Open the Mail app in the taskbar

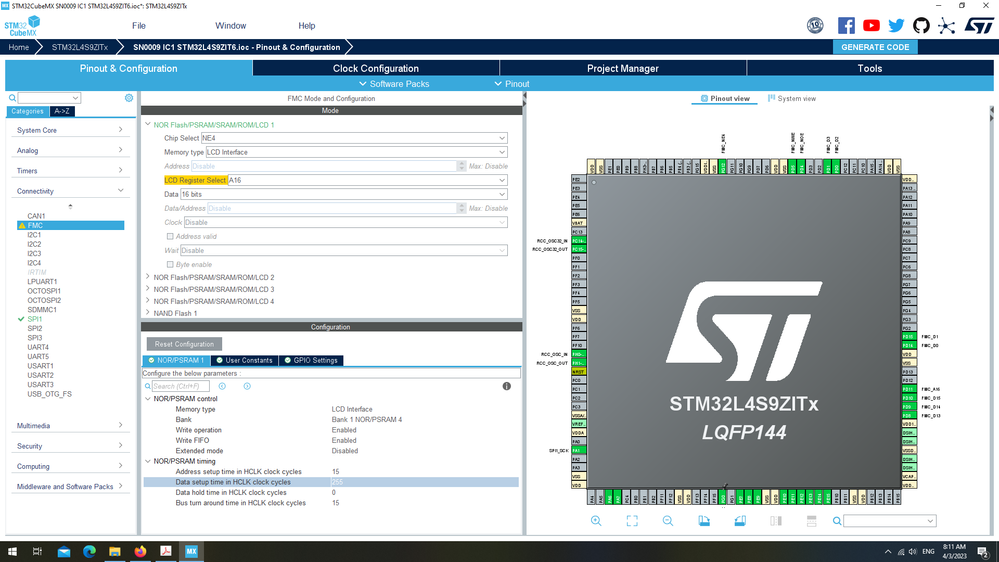(64, 552)
